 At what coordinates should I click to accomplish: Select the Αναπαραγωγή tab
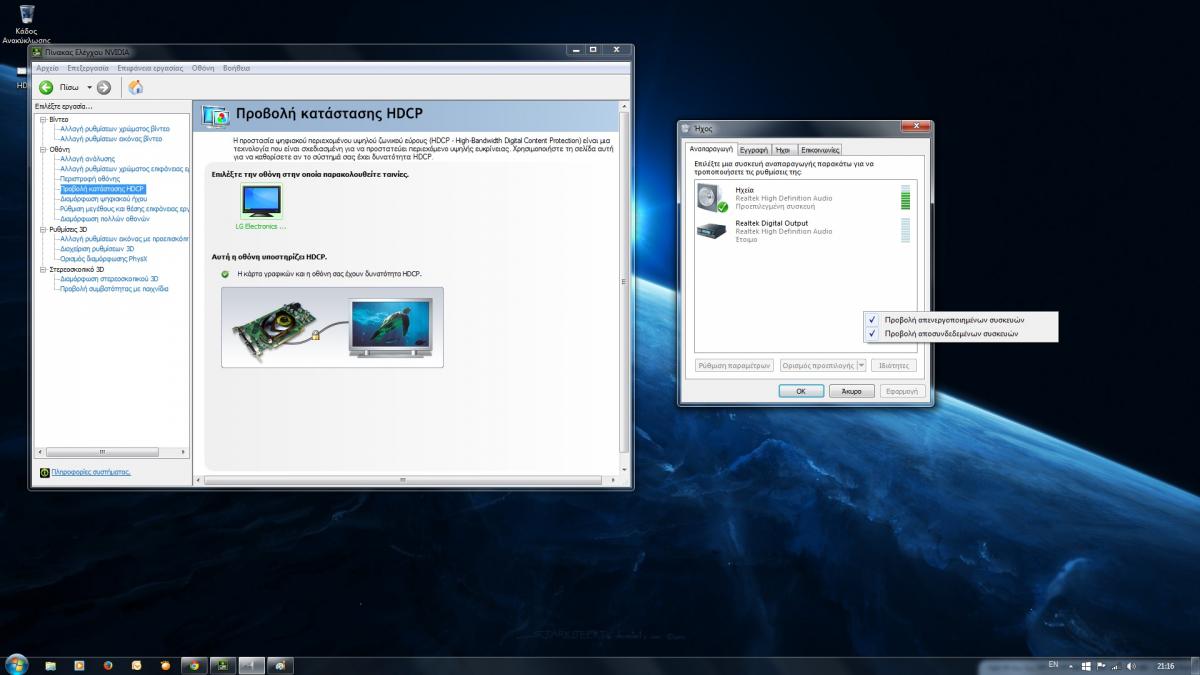711,148
